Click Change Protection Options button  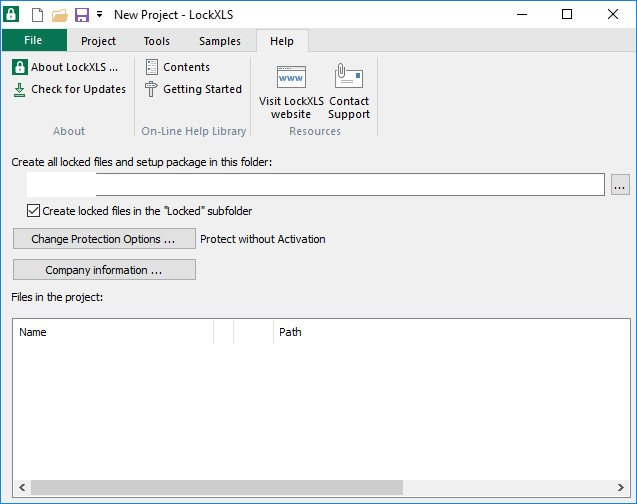104,239
